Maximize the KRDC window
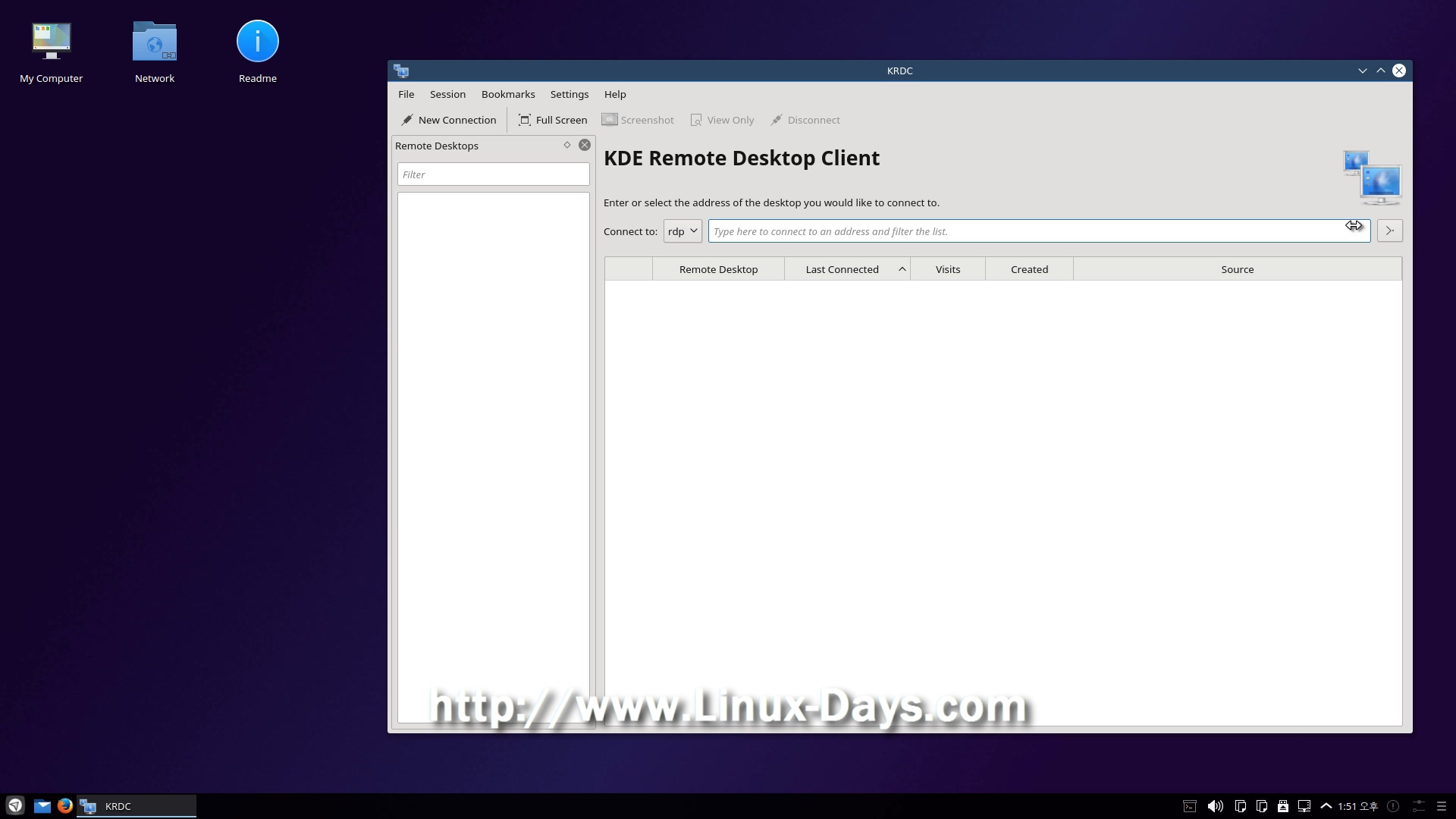 click(x=1381, y=71)
